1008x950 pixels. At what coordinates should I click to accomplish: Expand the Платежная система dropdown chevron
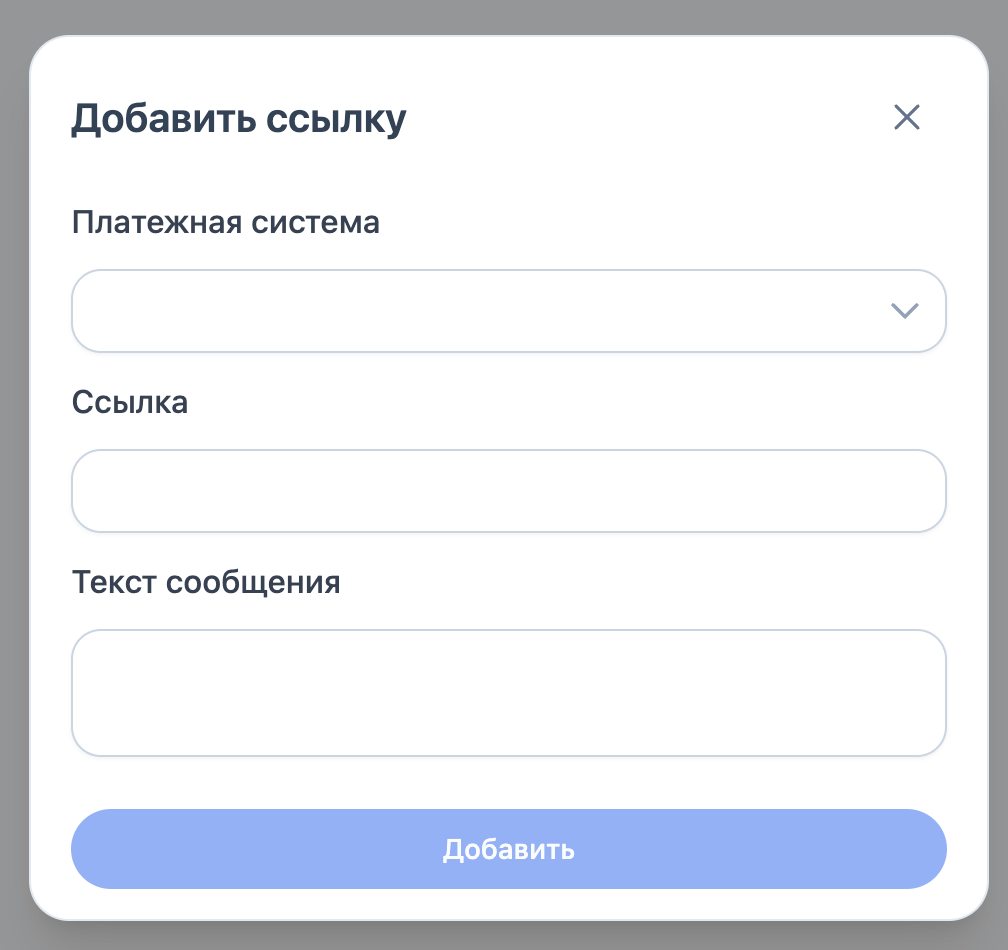(x=904, y=311)
